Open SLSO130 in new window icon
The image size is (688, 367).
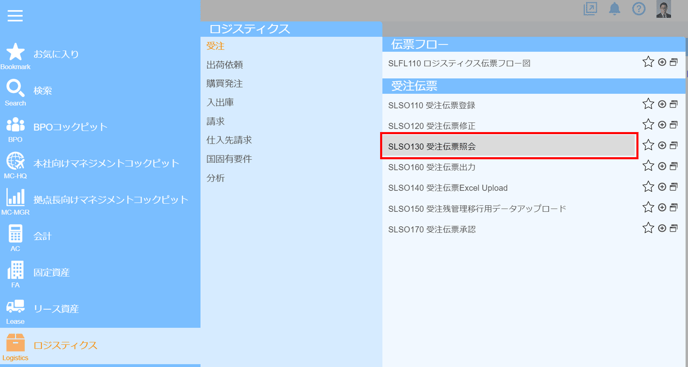[x=674, y=146]
